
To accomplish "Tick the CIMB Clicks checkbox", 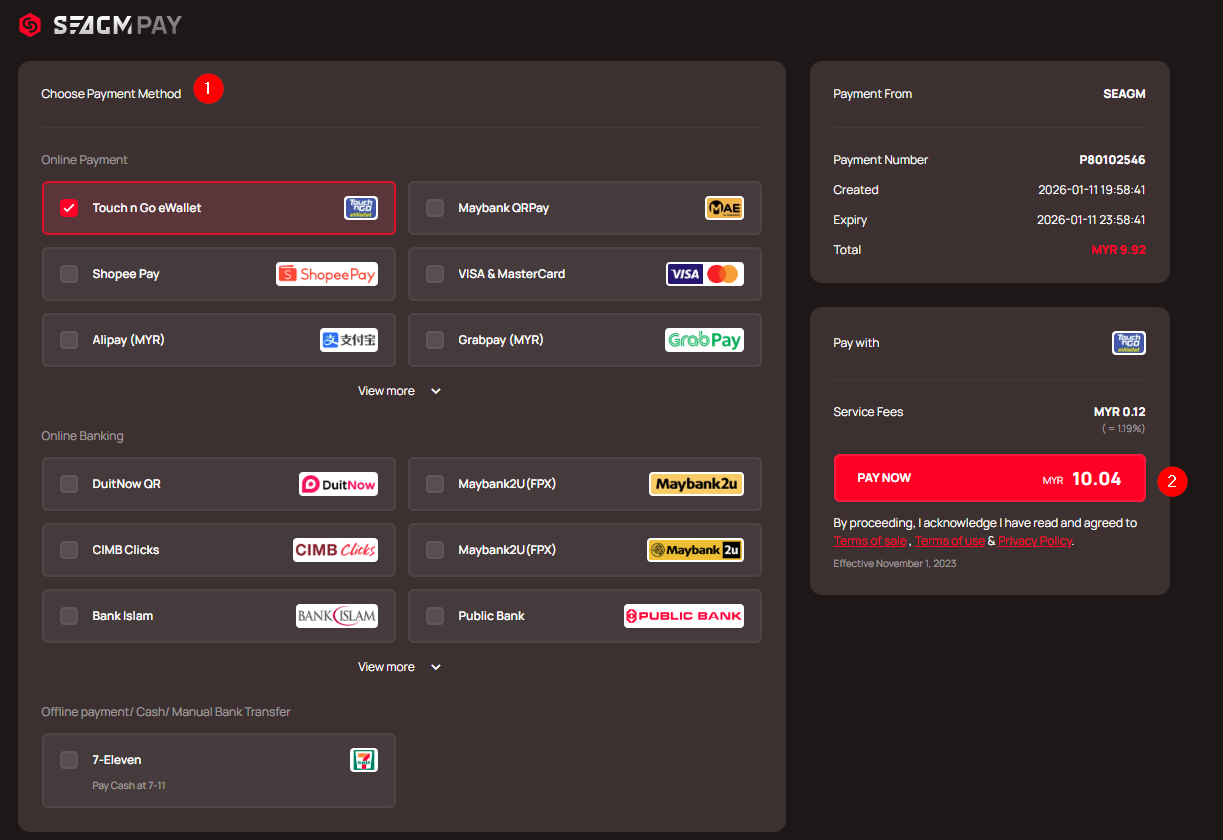I will [x=69, y=550].
